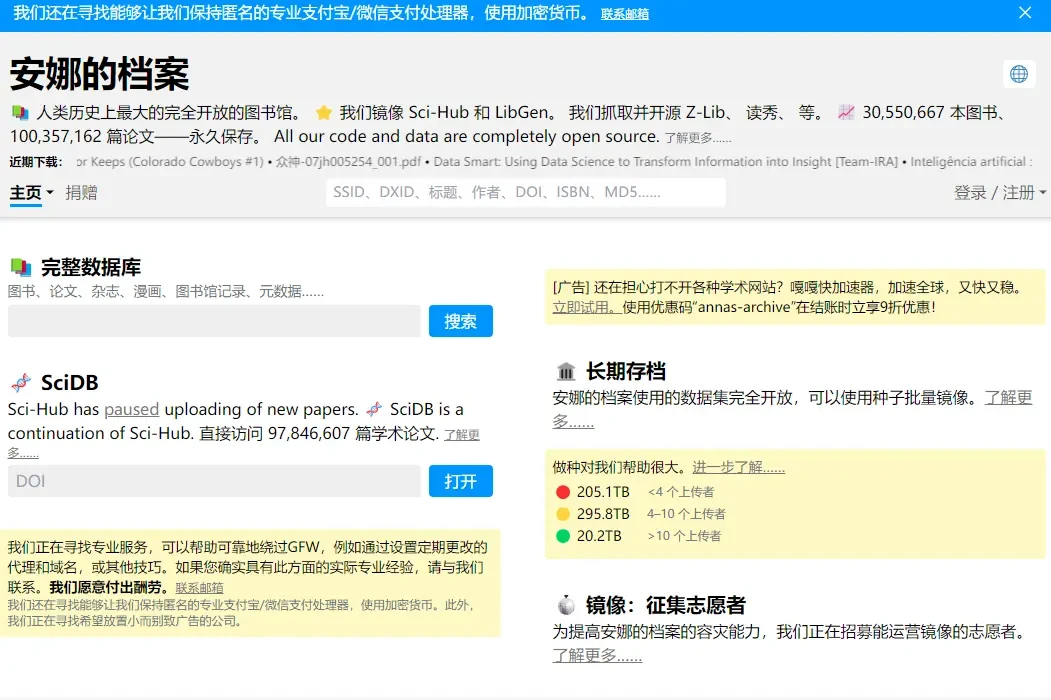Screen dimensions: 1051x700
Task: Click the 完整数据库 heading
Action: tap(91, 268)
